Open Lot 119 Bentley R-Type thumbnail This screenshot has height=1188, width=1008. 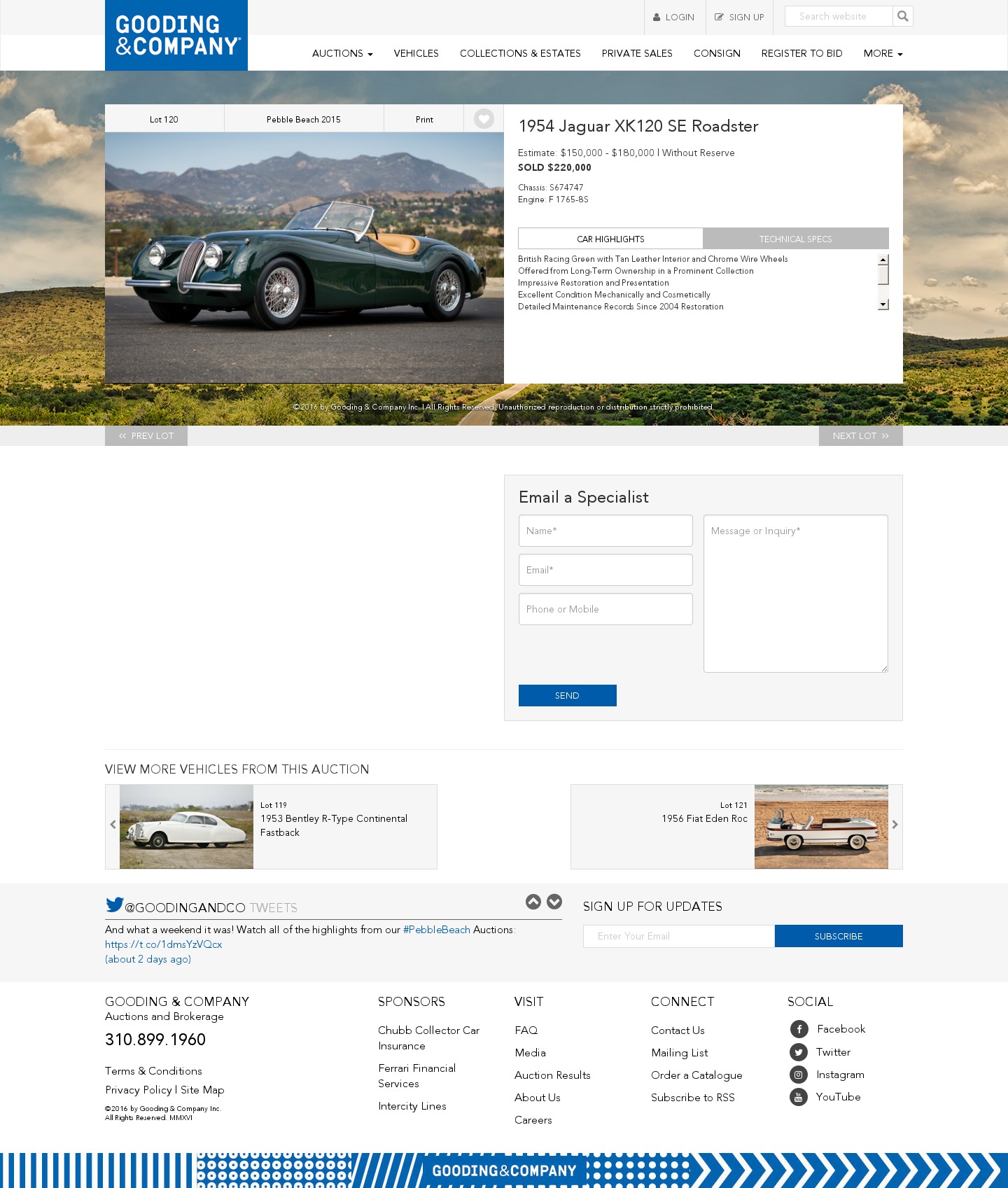[186, 827]
